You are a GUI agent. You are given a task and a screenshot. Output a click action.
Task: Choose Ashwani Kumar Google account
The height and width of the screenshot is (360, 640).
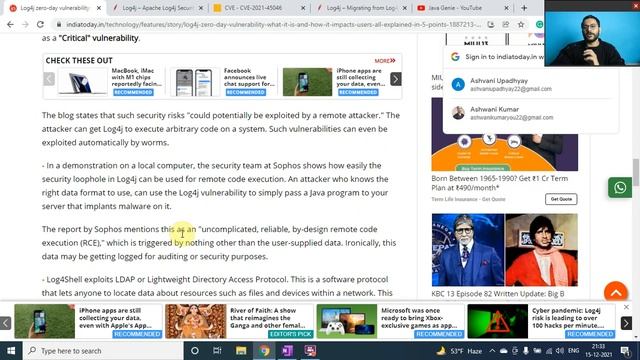click(x=530, y=113)
